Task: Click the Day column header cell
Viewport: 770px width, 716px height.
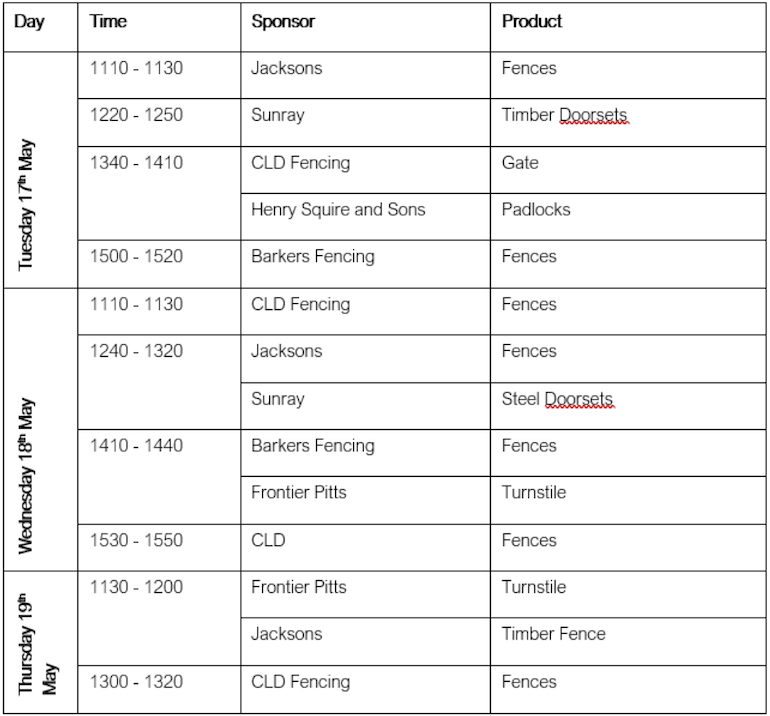Action: pos(40,27)
